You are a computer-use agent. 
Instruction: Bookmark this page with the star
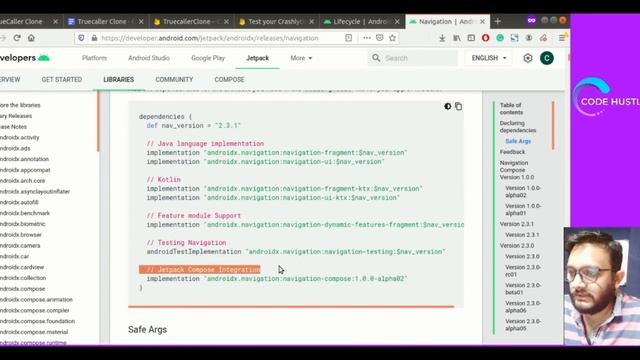(393, 38)
